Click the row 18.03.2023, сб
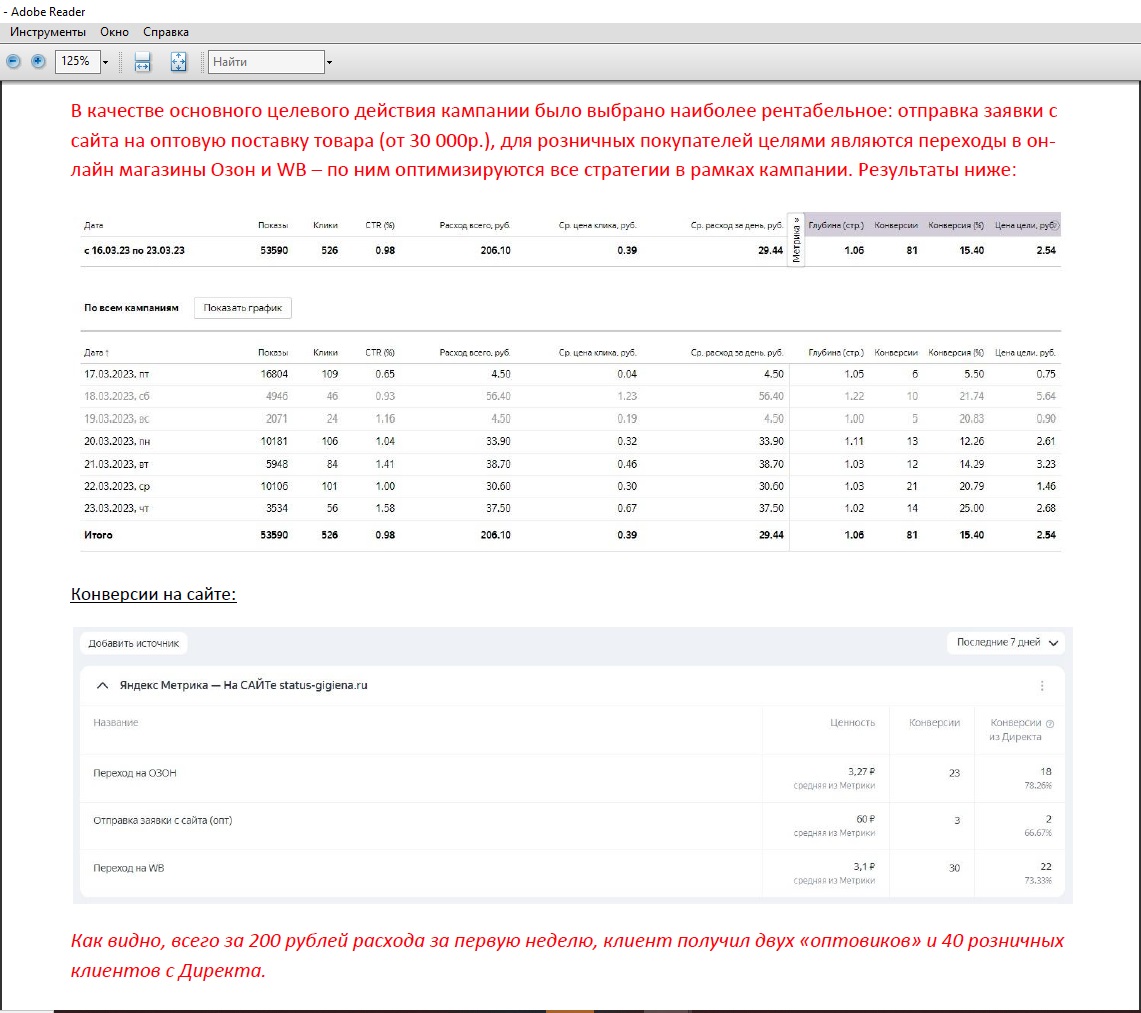This screenshot has width=1141, height=1013. coord(570,397)
